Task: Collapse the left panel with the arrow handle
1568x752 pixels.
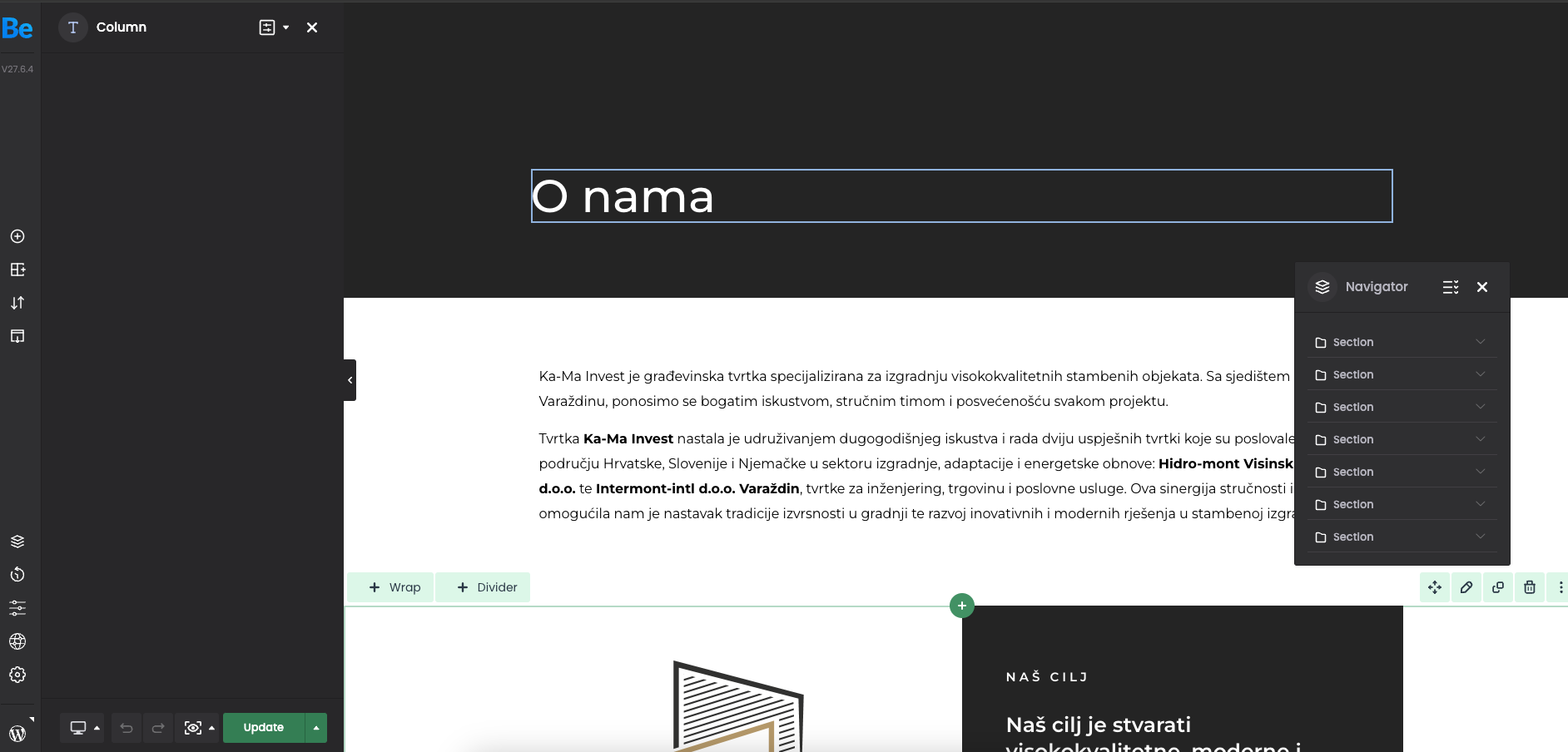Action: [x=350, y=380]
